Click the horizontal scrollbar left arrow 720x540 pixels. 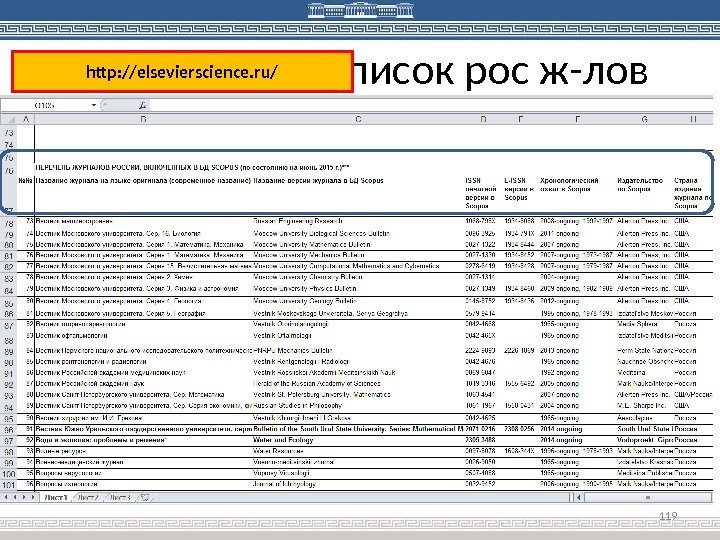pyautogui.click(x=579, y=497)
